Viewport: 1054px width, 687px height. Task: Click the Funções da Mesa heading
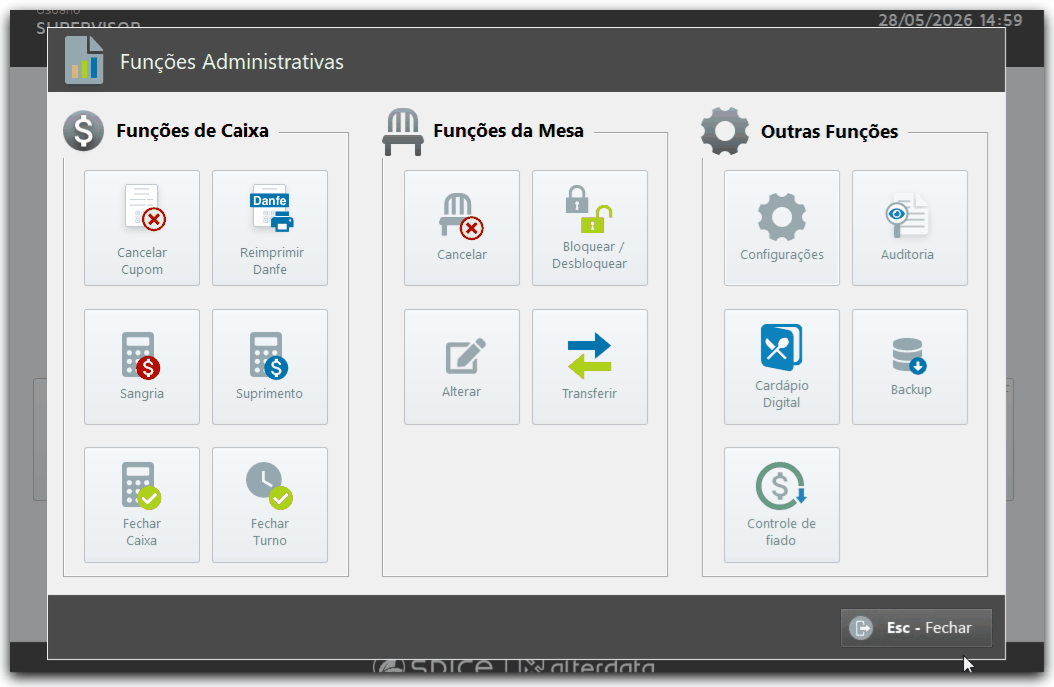(x=508, y=130)
